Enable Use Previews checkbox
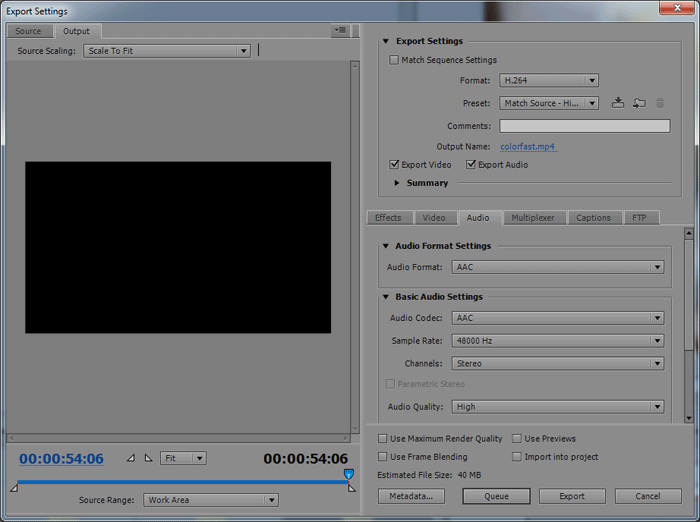 coord(517,438)
